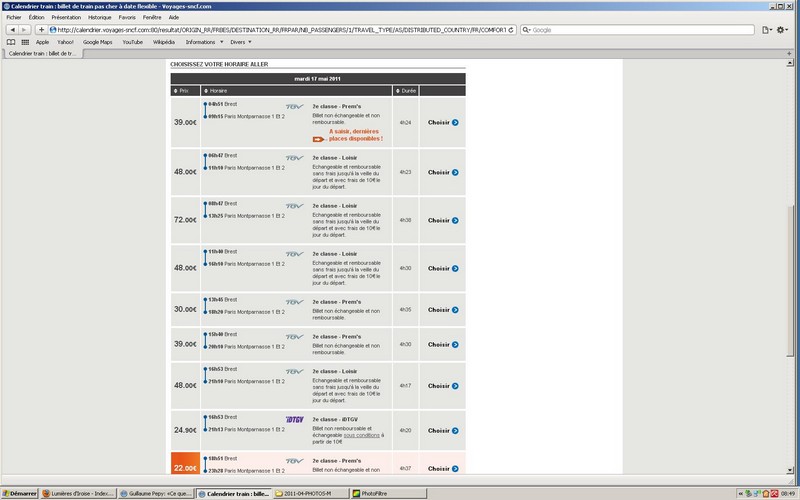Choisir the 48.00€ 11h40 train
Image resolution: width=800 pixels, height=500 pixels.
pyautogui.click(x=443, y=268)
